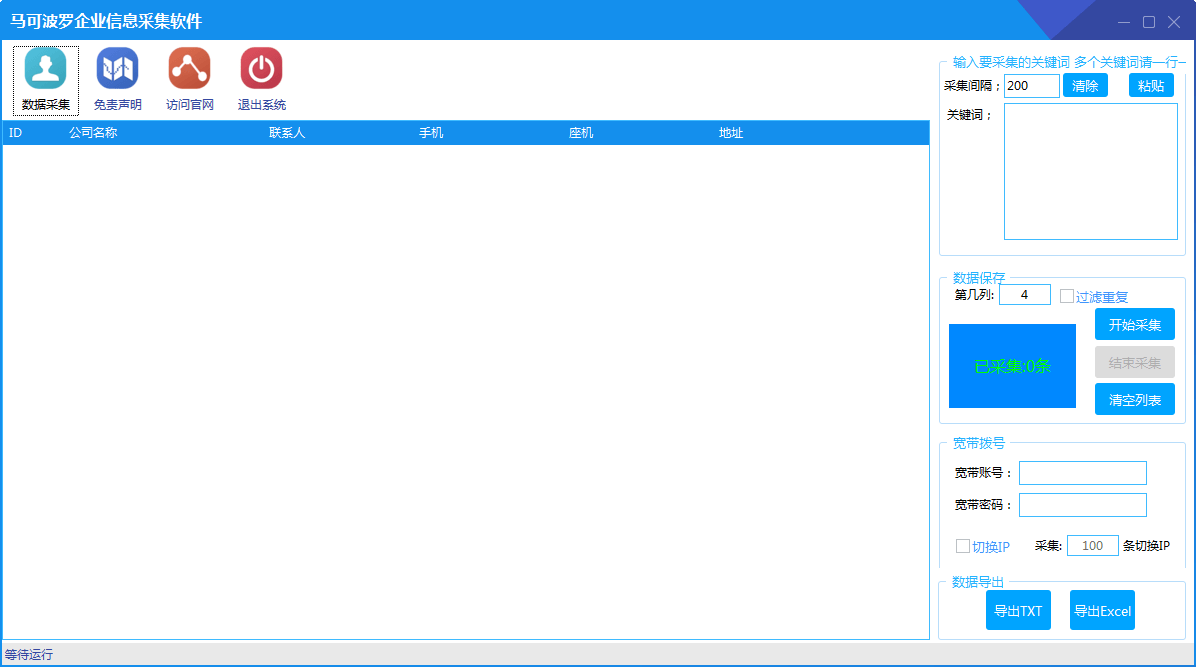This screenshot has height=667, width=1196.
Task: Sort by the ID column header
Action: tap(15, 133)
